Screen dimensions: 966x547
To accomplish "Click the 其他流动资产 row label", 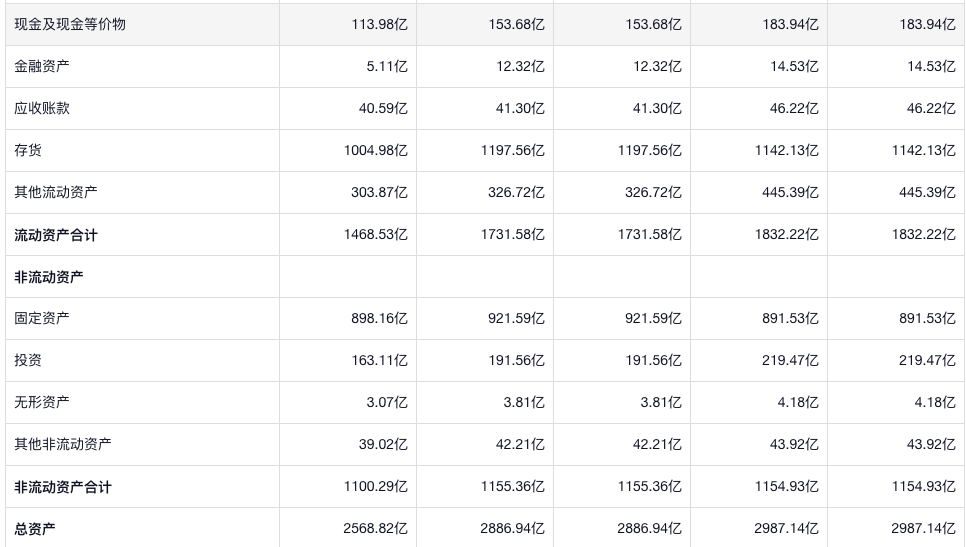I will [x=56, y=192].
